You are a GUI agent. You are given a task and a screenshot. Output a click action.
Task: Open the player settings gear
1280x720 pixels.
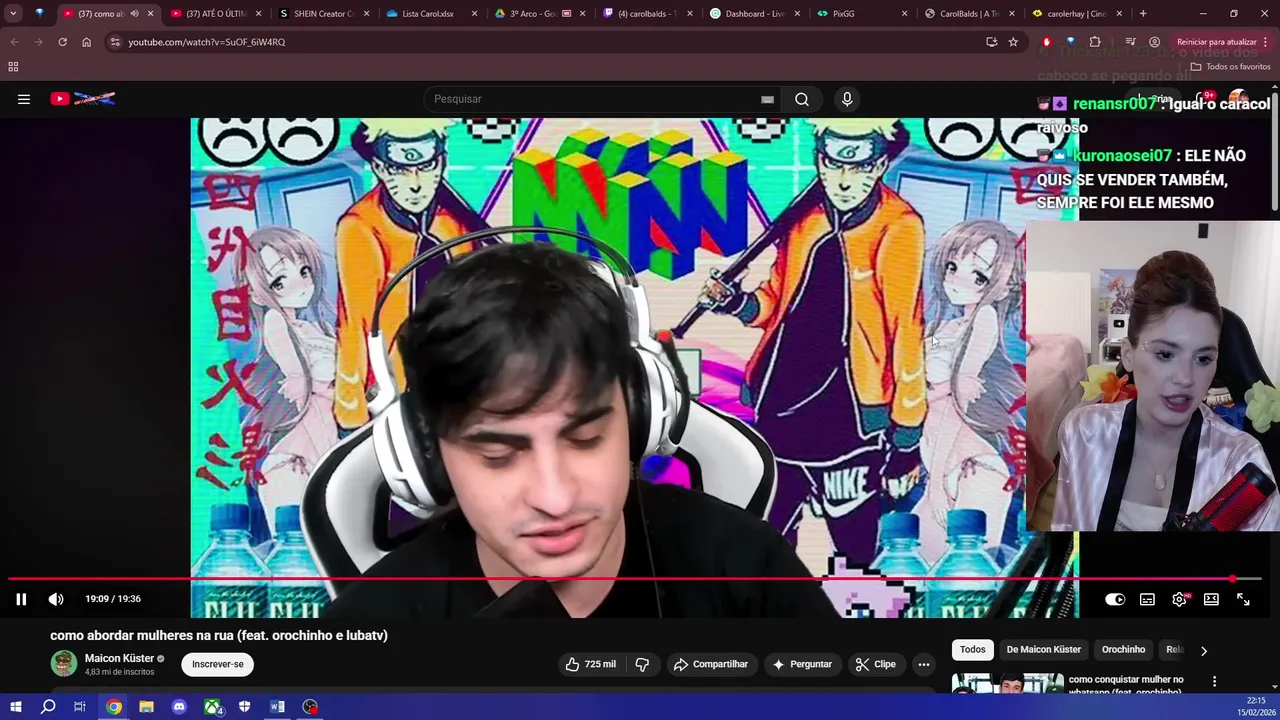pyautogui.click(x=1180, y=599)
